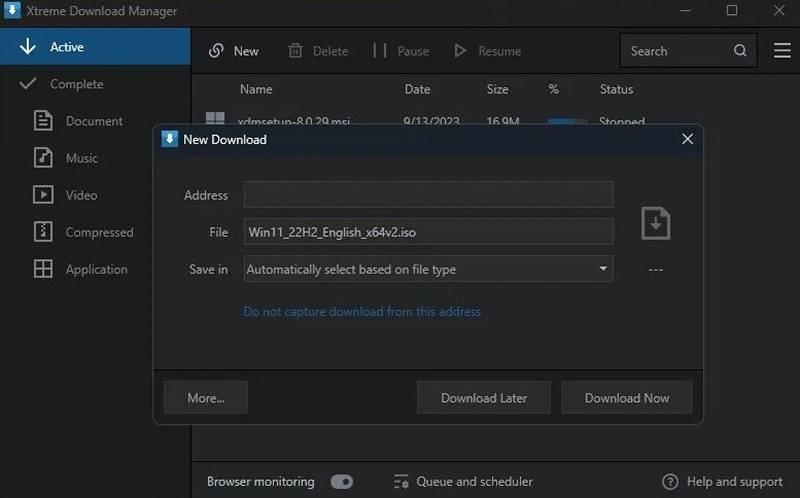This screenshot has width=800, height=498.
Task: Click the New toolbar label
Action: coord(246,51)
